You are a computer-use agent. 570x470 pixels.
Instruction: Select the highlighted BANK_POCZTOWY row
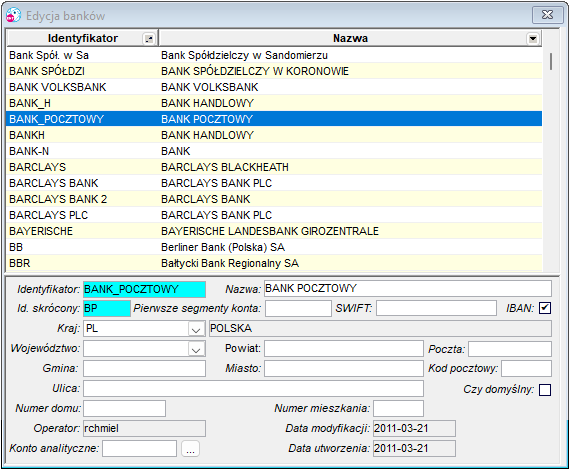(274, 119)
